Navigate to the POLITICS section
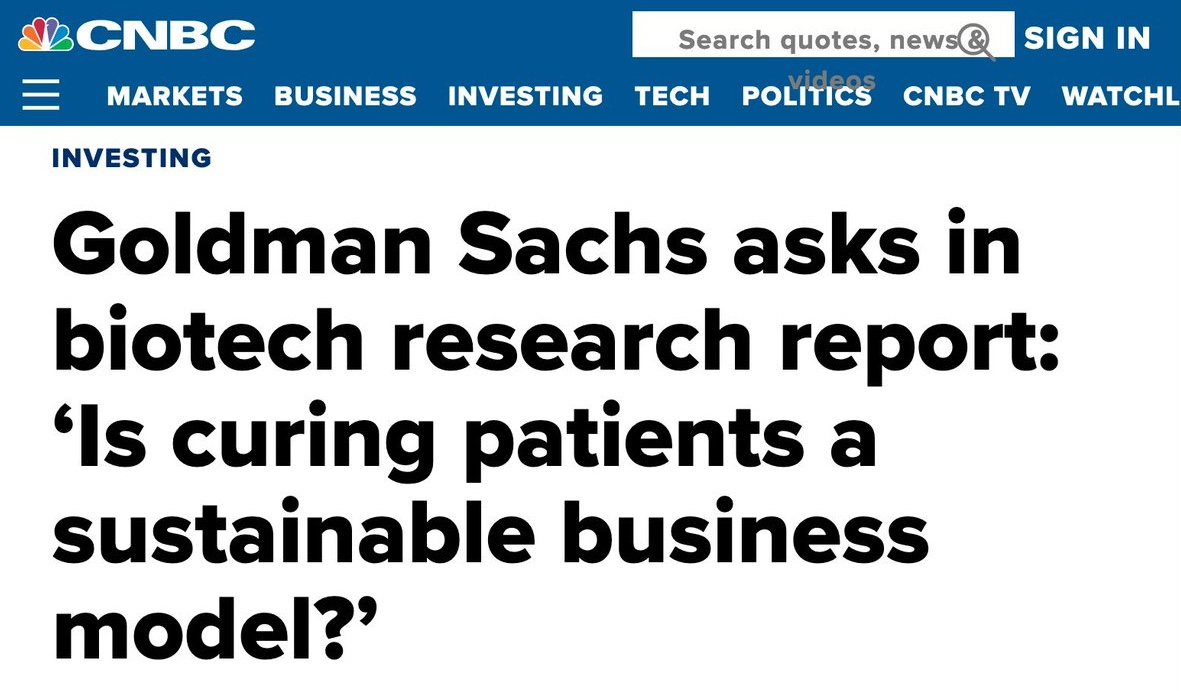 click(806, 96)
